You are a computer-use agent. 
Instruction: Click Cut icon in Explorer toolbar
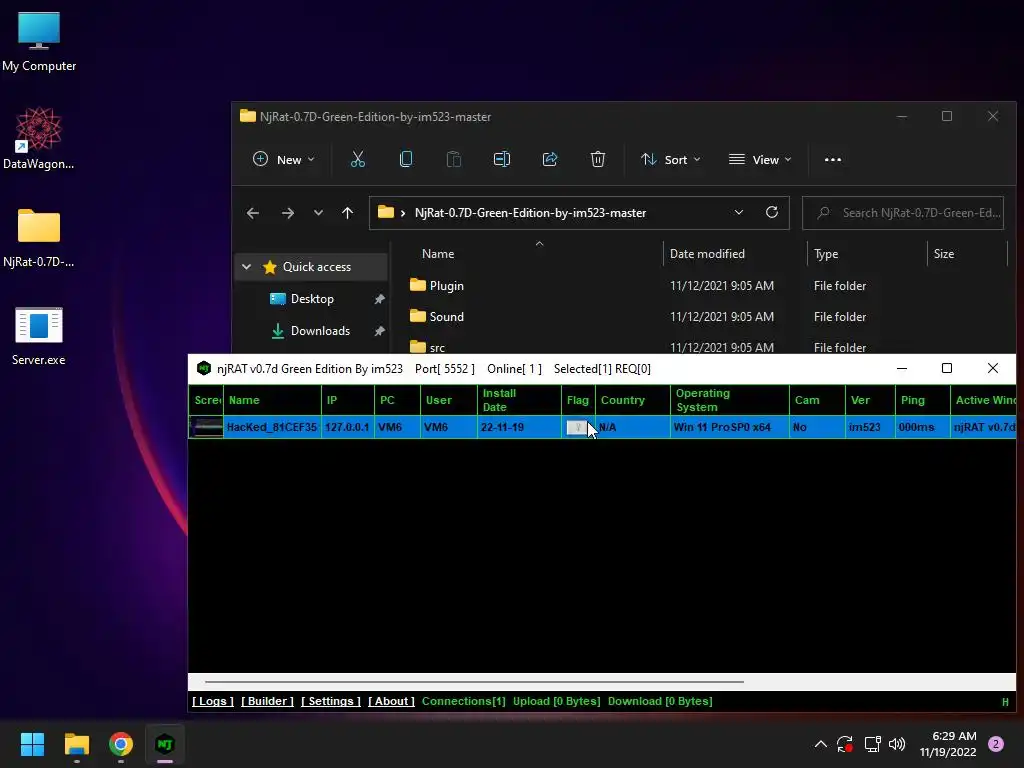358,159
